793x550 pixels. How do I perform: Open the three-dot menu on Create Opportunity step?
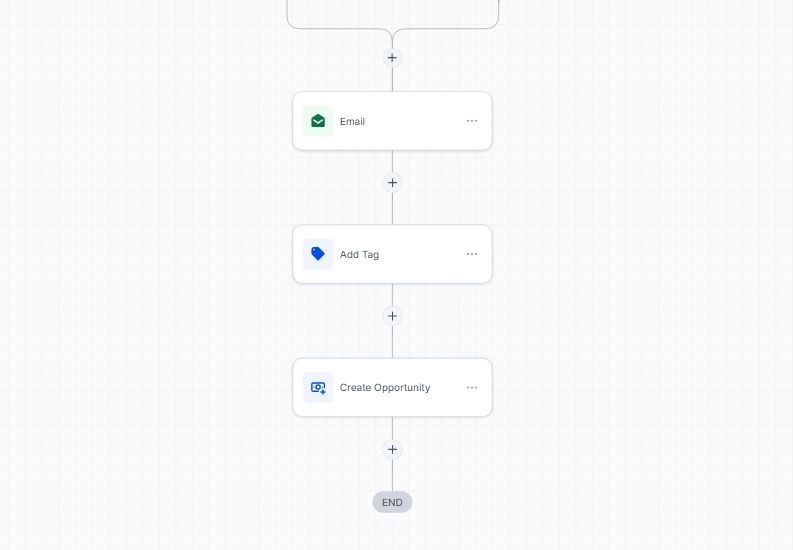pyautogui.click(x=472, y=387)
